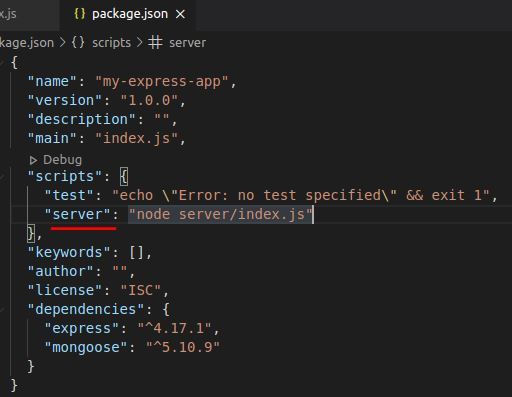
Task: Click the "my-express-app" name value
Action: click(x=162, y=82)
